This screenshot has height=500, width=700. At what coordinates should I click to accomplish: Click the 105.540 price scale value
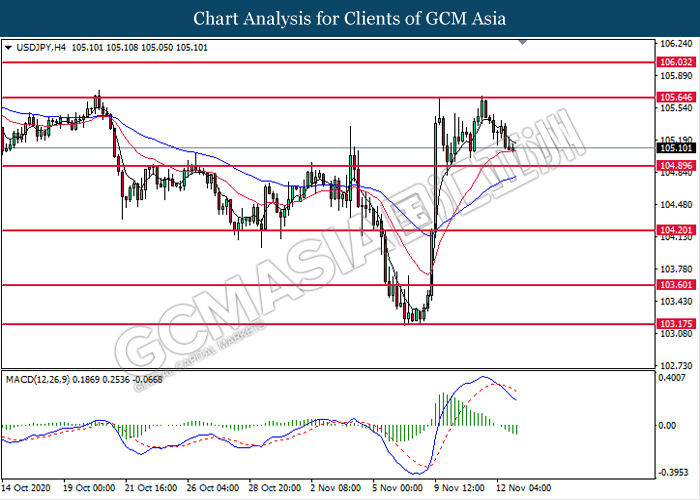pyautogui.click(x=676, y=108)
